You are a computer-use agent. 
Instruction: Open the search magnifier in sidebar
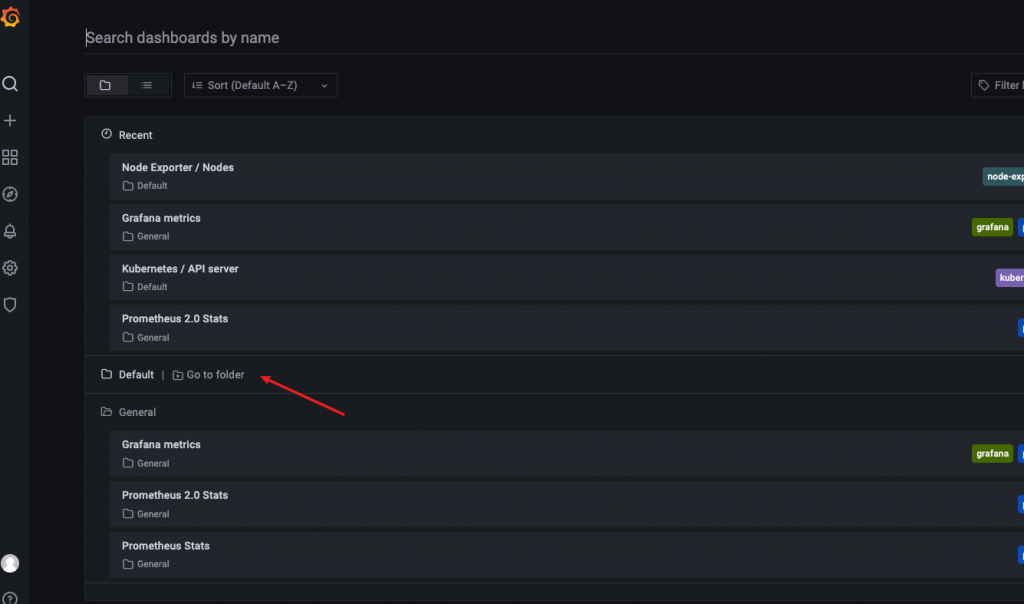tap(10, 84)
